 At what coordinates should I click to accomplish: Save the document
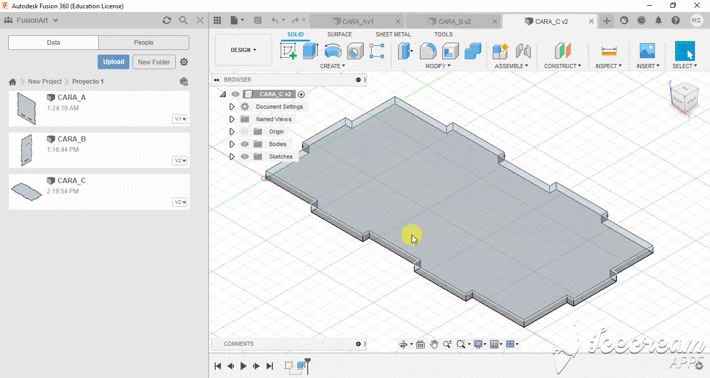click(x=258, y=20)
